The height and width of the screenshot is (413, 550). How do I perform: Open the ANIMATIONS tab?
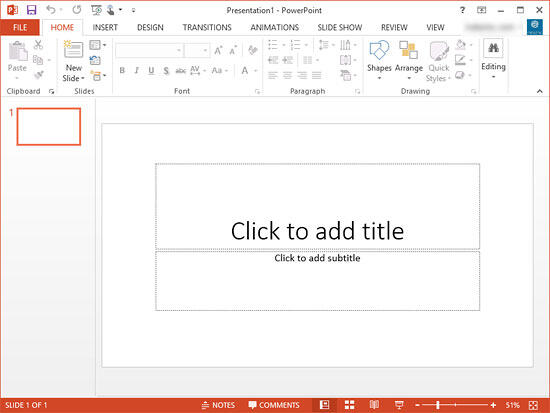click(275, 27)
